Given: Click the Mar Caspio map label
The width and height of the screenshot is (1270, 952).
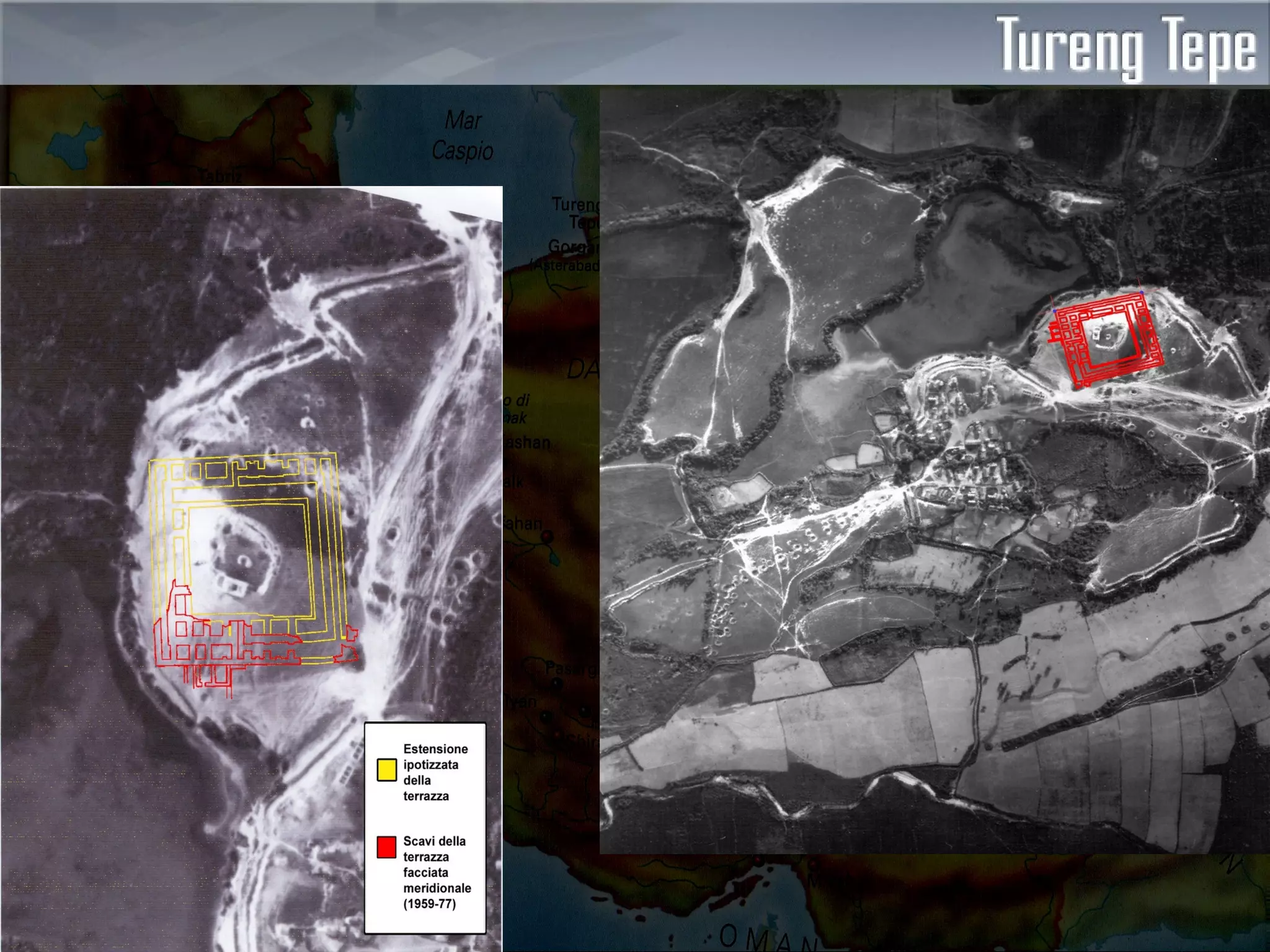Looking at the screenshot, I should coord(463,136).
